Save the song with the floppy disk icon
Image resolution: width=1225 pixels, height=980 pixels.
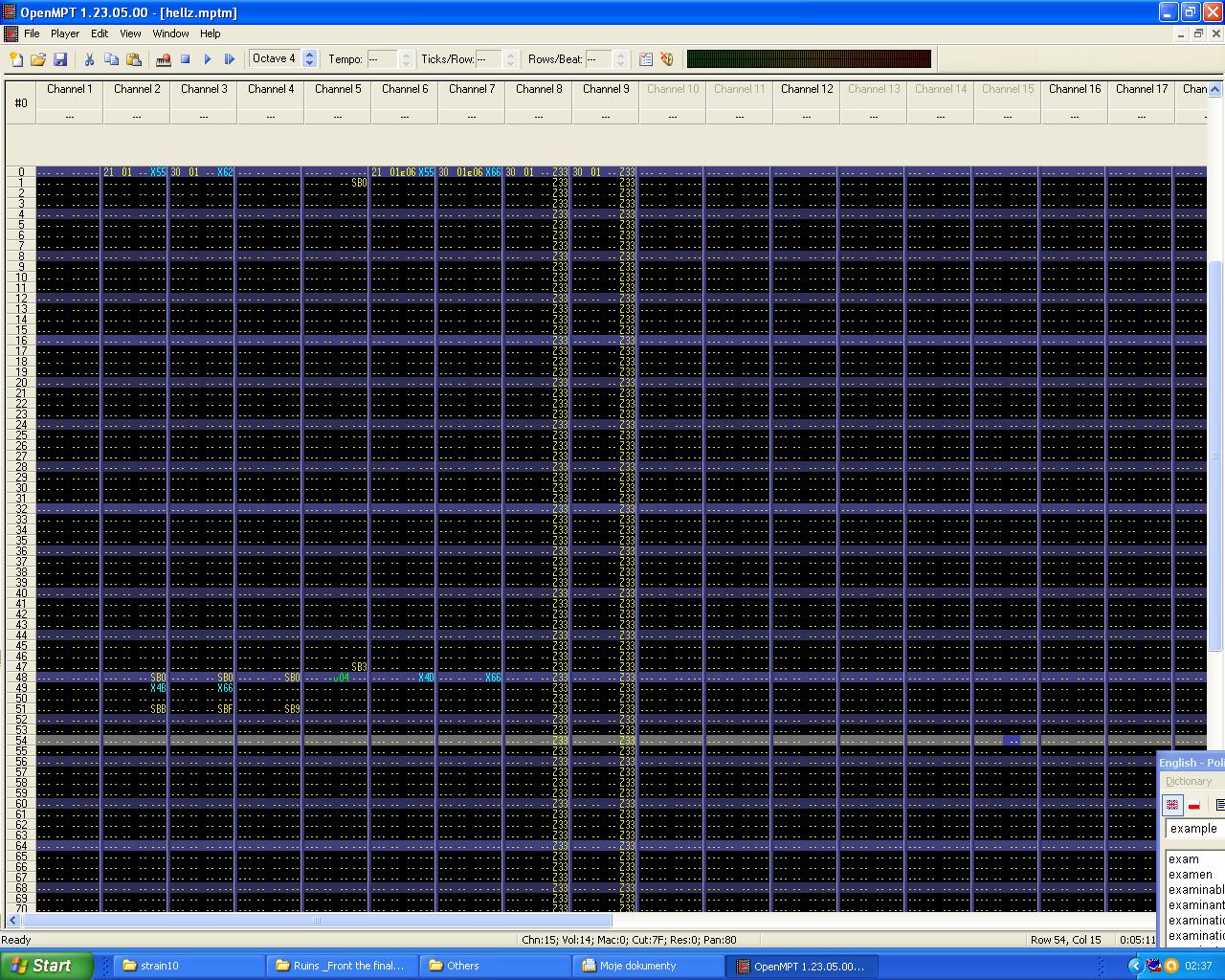pyautogui.click(x=60, y=59)
